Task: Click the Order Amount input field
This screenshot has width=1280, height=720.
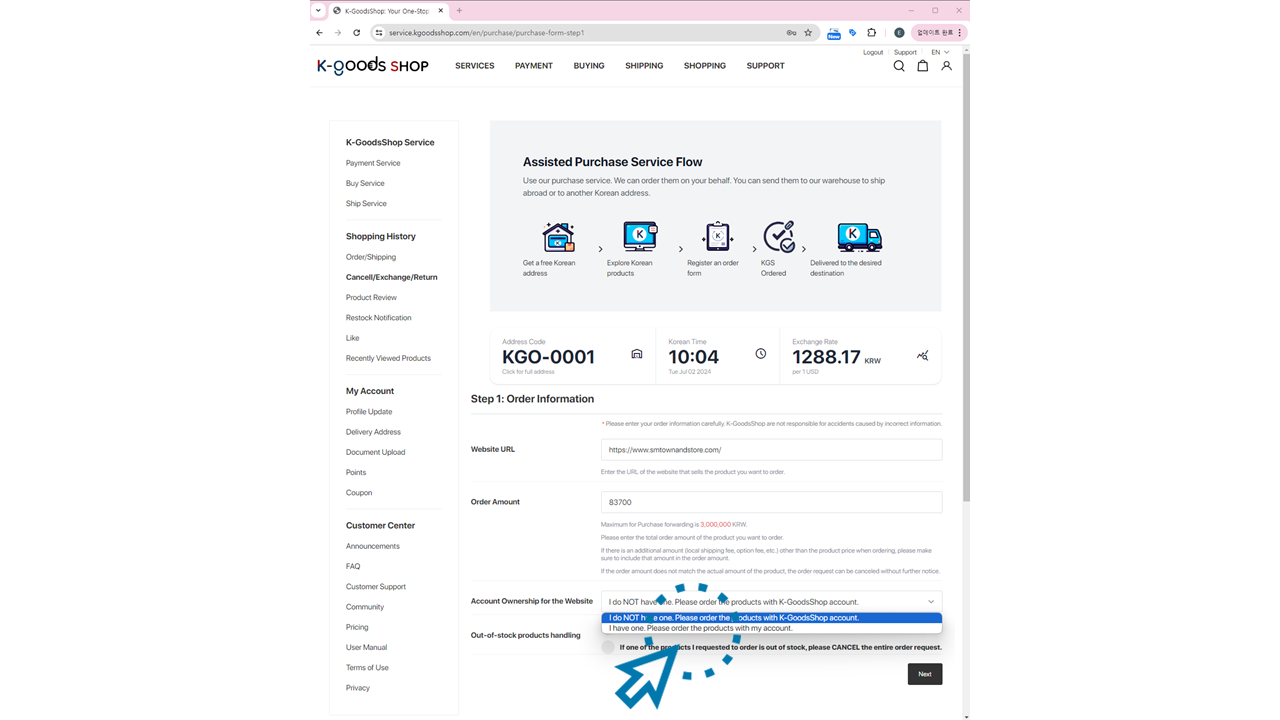Action: [771, 502]
